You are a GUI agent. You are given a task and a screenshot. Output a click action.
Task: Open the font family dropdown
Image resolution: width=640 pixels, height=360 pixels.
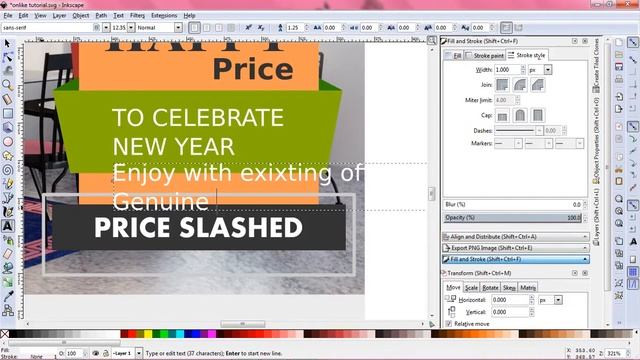pos(106,27)
